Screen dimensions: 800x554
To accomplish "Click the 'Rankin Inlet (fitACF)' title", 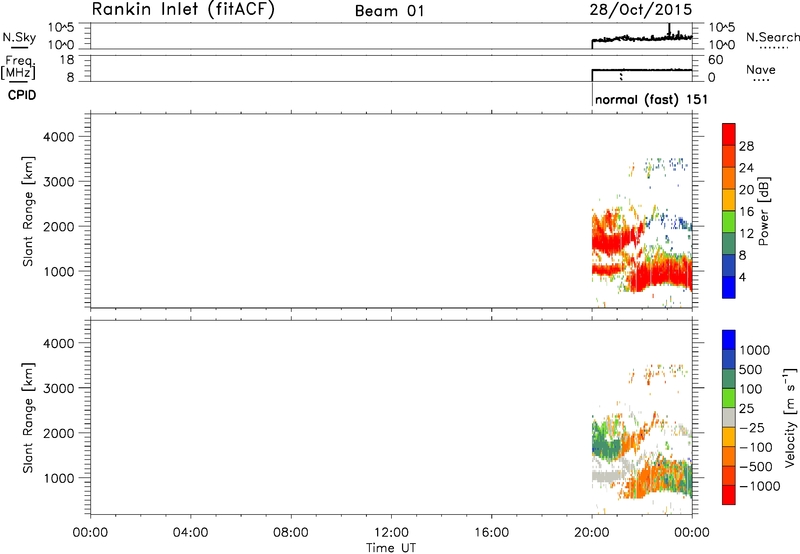I will (183, 9).
